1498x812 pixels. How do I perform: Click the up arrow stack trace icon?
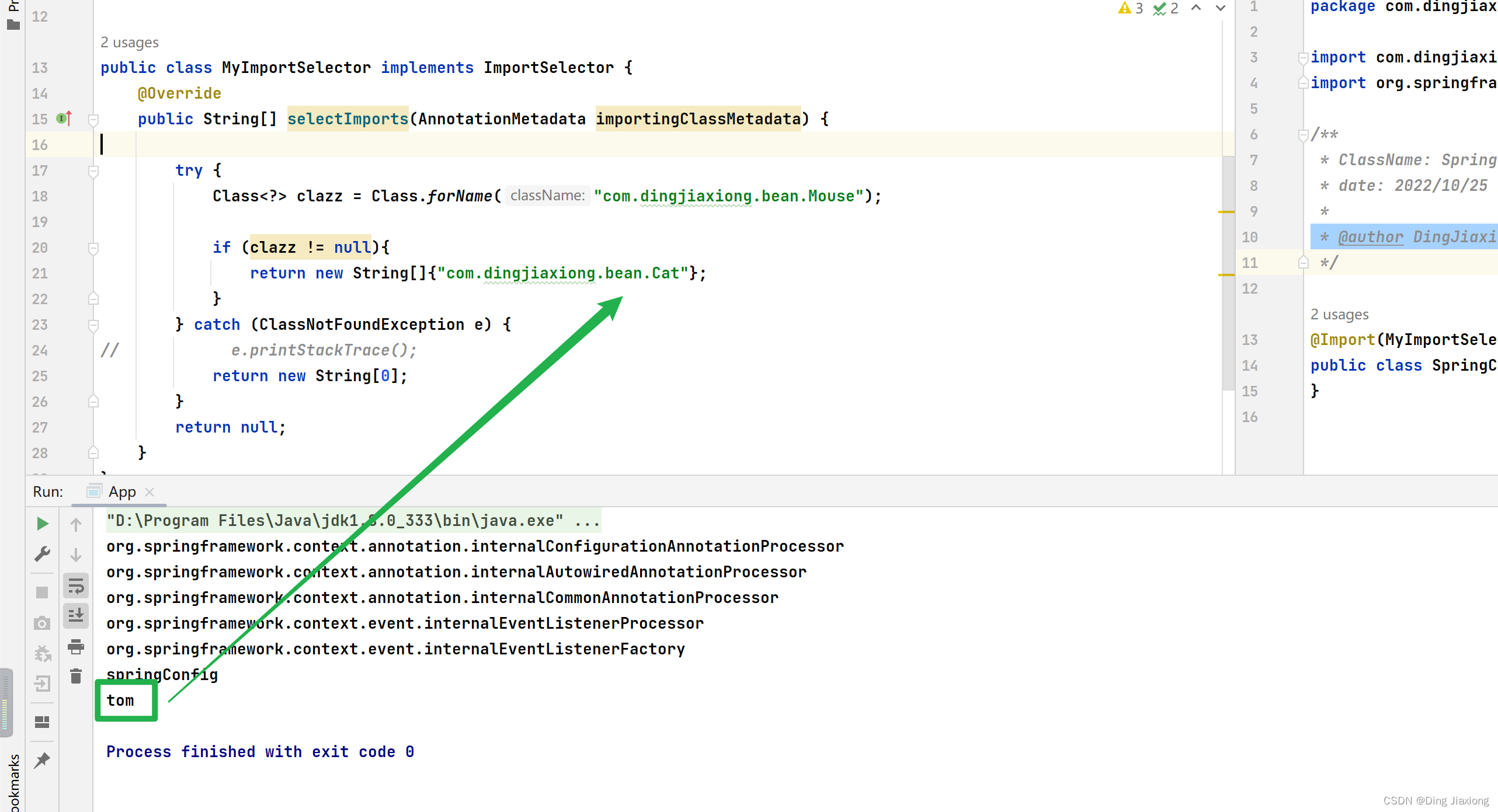(x=76, y=524)
